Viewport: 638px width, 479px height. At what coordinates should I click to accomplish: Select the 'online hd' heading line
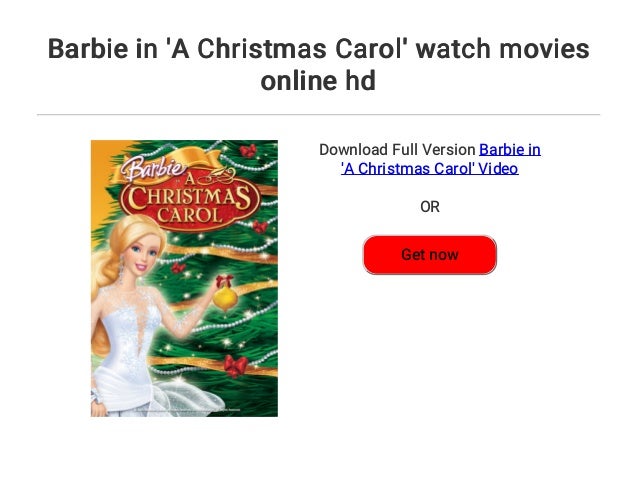tap(318, 81)
